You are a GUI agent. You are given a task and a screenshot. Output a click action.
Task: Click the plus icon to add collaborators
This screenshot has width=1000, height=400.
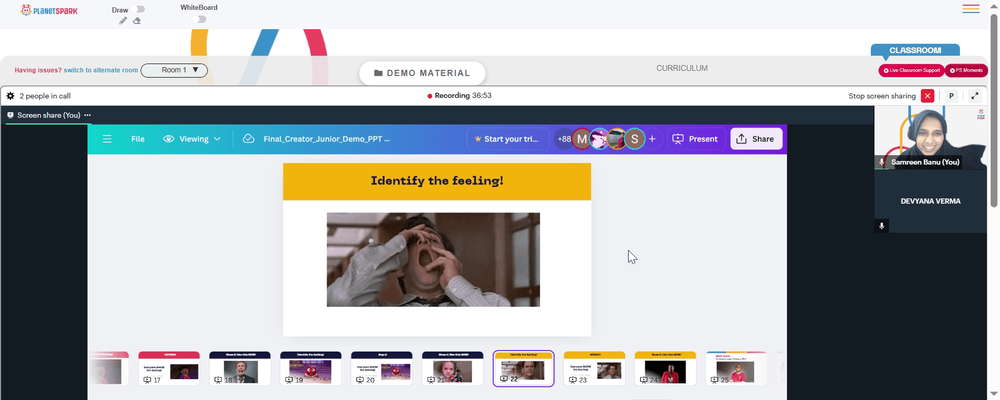(652, 139)
